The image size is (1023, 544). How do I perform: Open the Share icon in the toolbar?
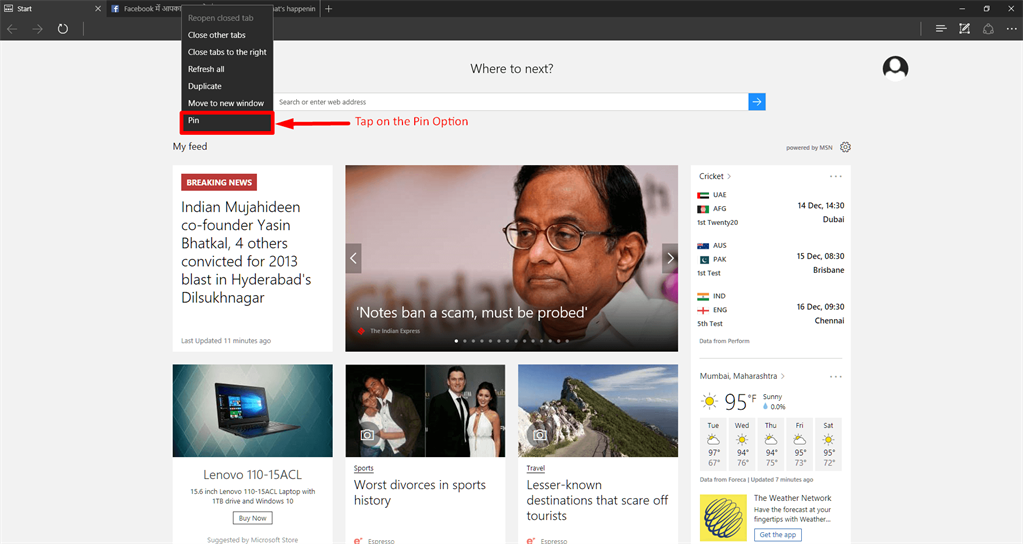pos(988,29)
